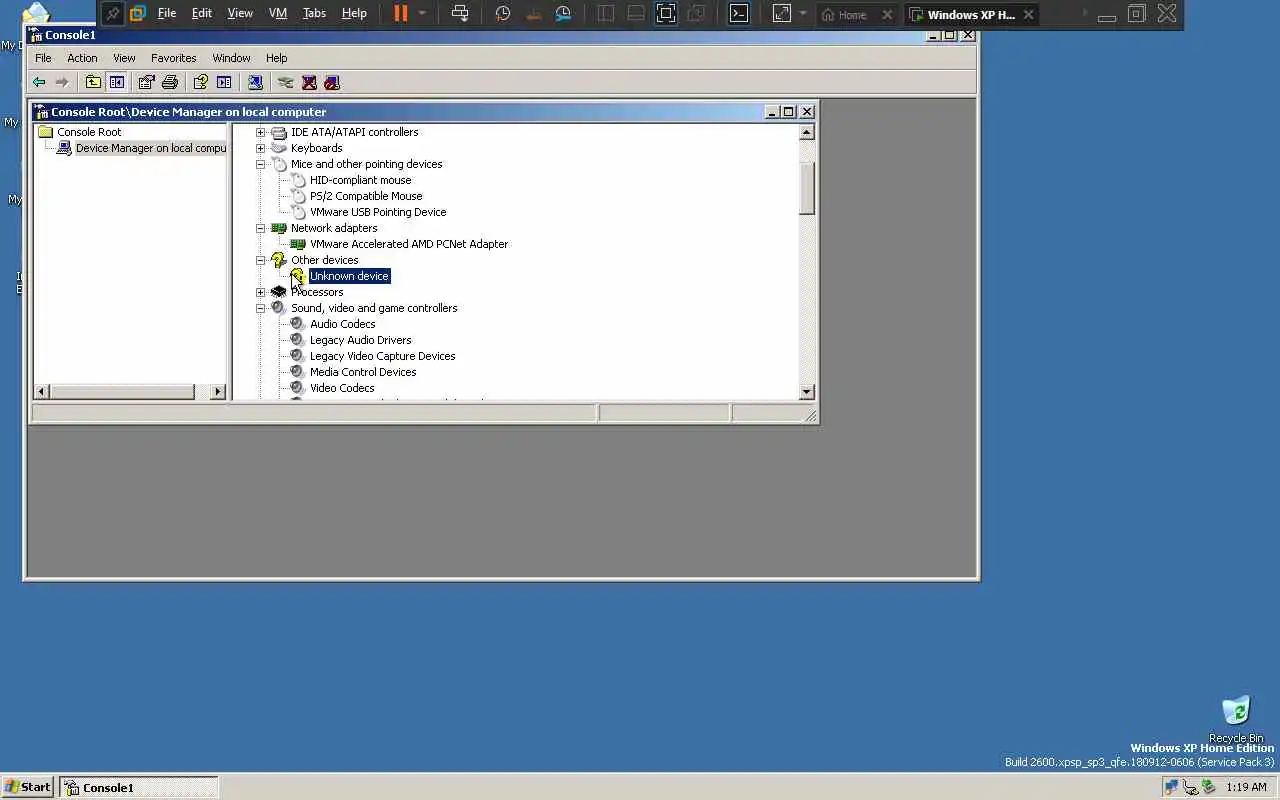Click the Uninstall device toolbar icon
The image size is (1280, 800).
pyautogui.click(x=309, y=82)
